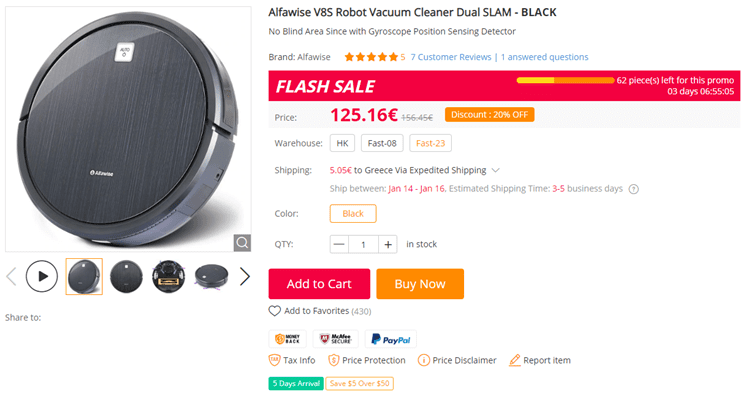Image resolution: width=750 pixels, height=395 pixels.
Task: Click the magnifier zoom icon on product image
Action: pos(242,243)
